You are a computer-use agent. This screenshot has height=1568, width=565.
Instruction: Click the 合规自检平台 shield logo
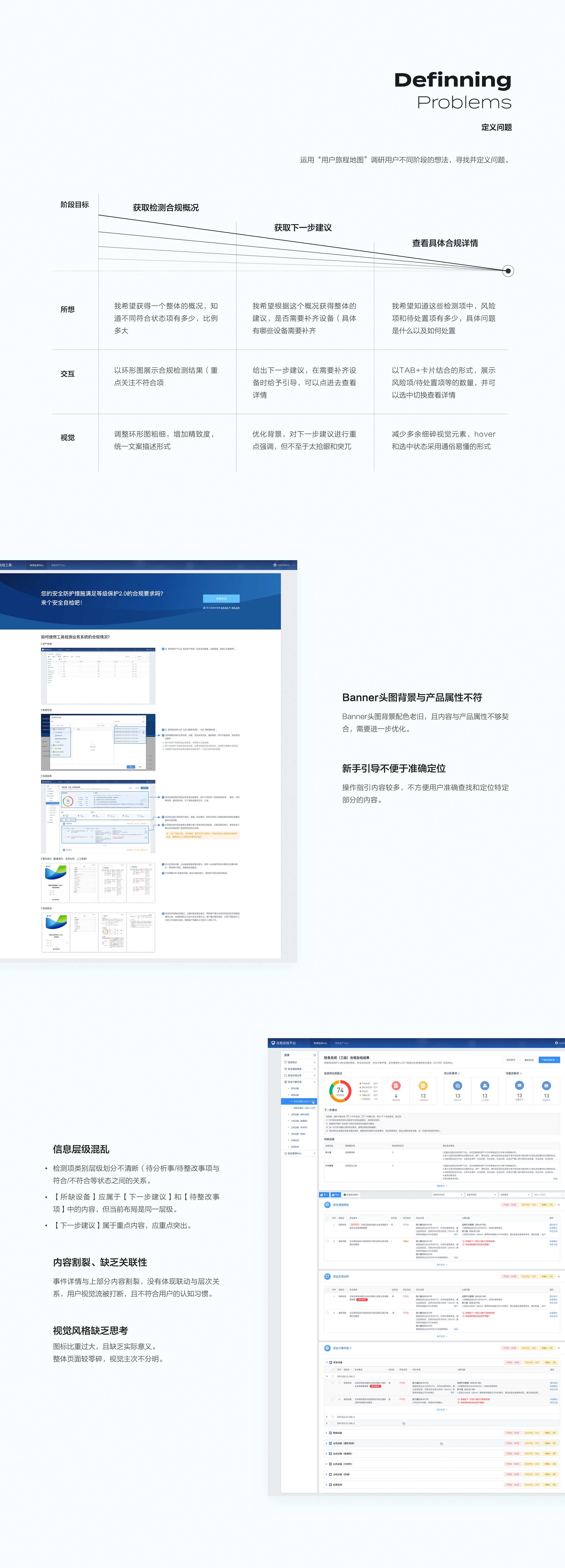point(273,1043)
